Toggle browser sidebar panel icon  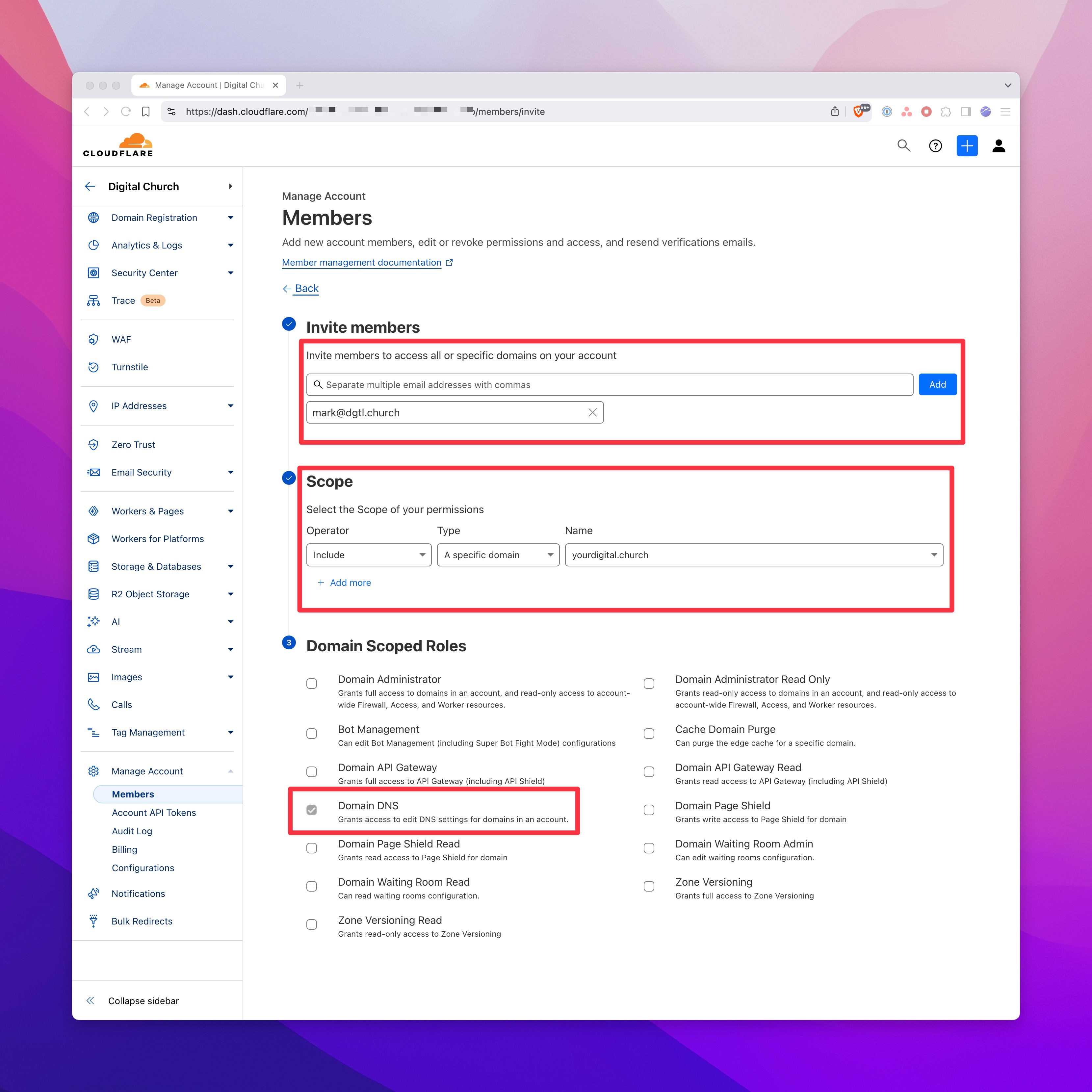[966, 111]
